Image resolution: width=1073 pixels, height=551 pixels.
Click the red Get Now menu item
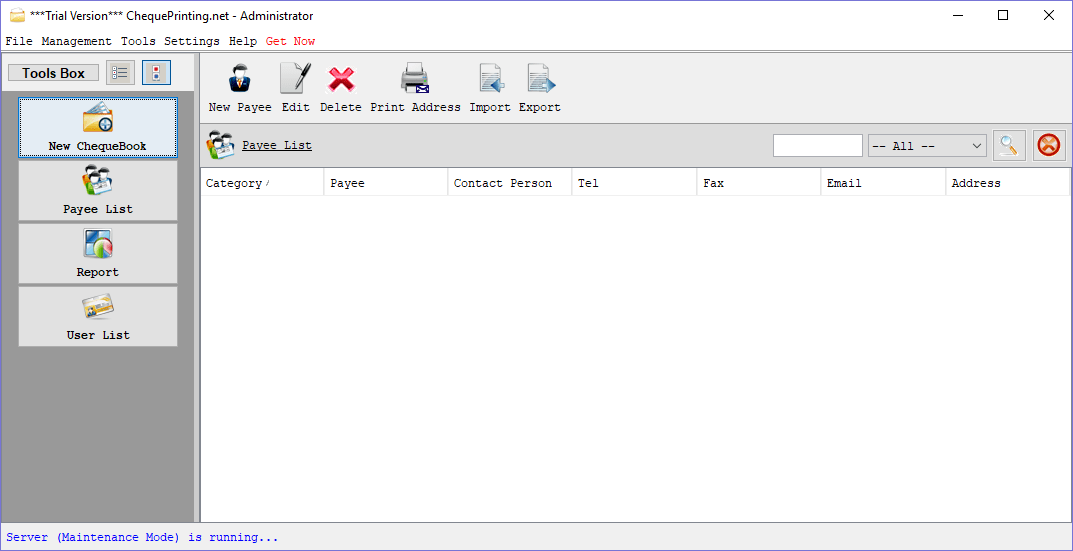point(291,41)
